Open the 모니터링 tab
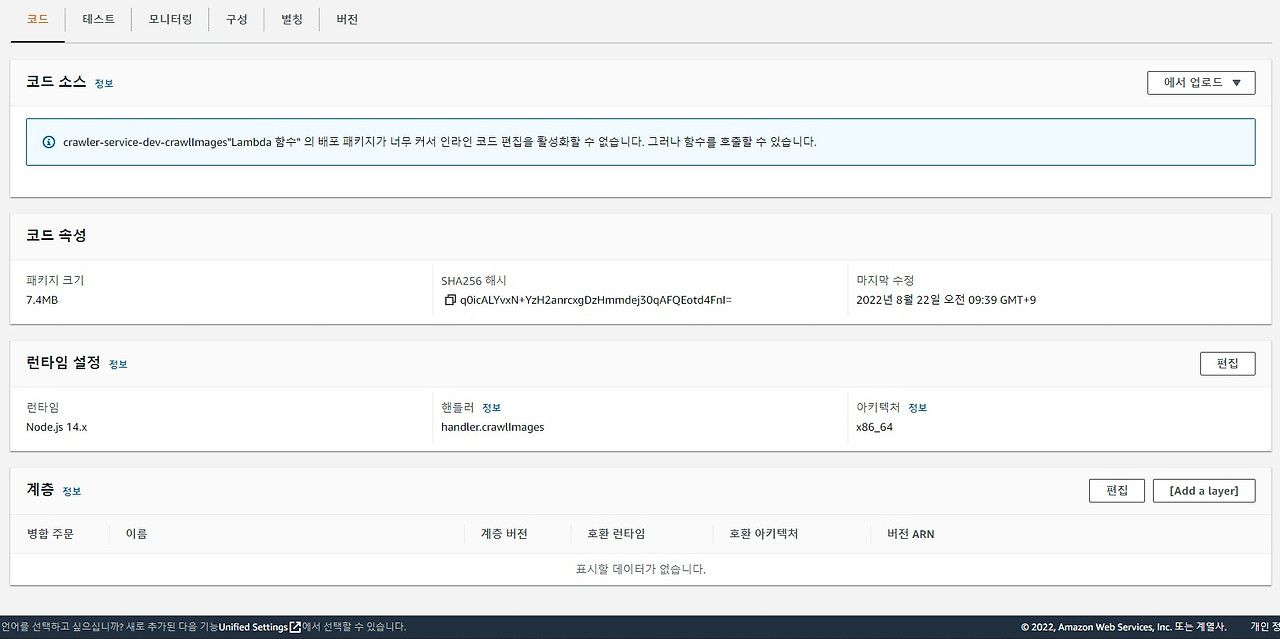Image resolution: width=1280 pixels, height=639 pixels. click(x=169, y=18)
